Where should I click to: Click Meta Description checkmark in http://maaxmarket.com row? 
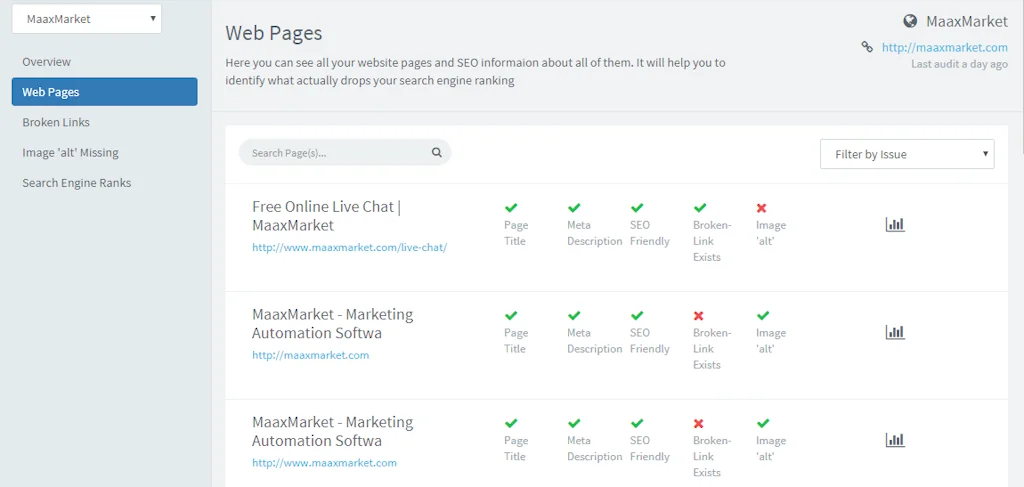point(573,315)
